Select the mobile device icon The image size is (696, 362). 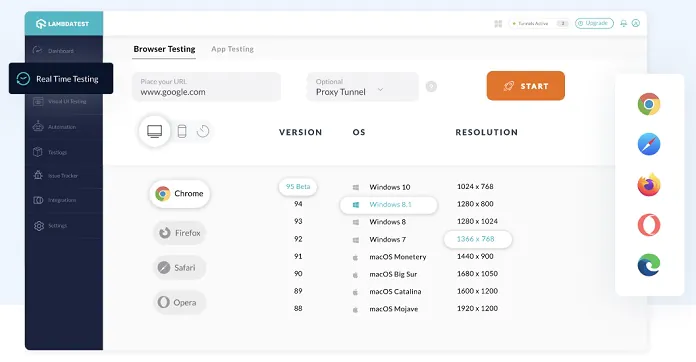(182, 131)
